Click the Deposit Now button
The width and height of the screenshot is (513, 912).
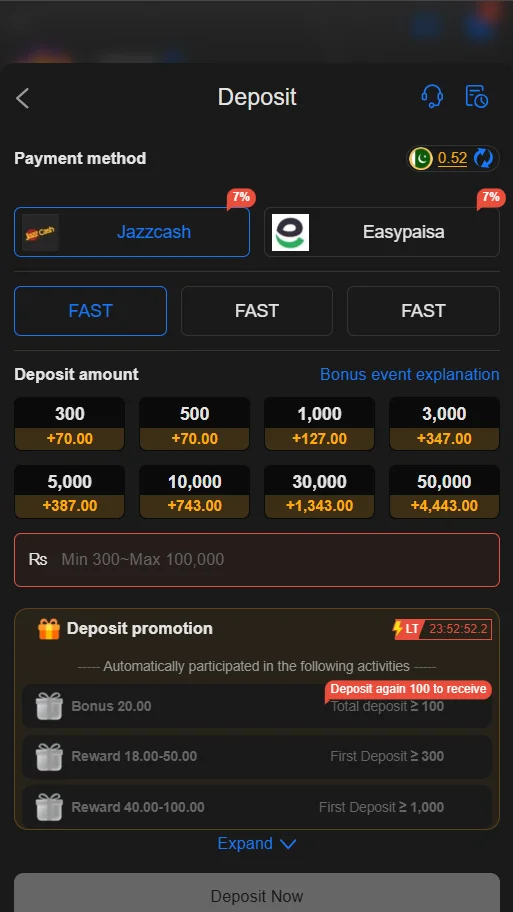(256, 893)
